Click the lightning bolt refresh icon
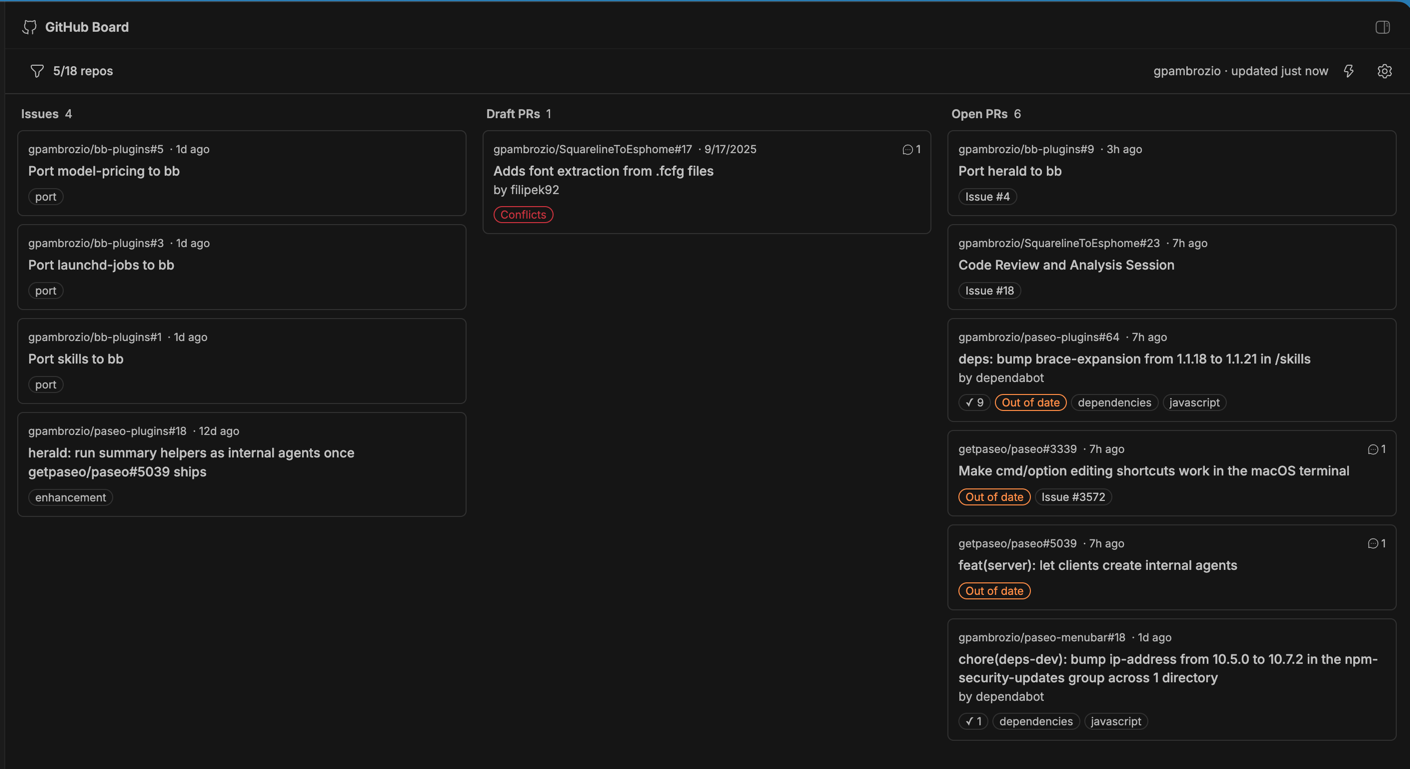The height and width of the screenshot is (769, 1410). coord(1349,71)
